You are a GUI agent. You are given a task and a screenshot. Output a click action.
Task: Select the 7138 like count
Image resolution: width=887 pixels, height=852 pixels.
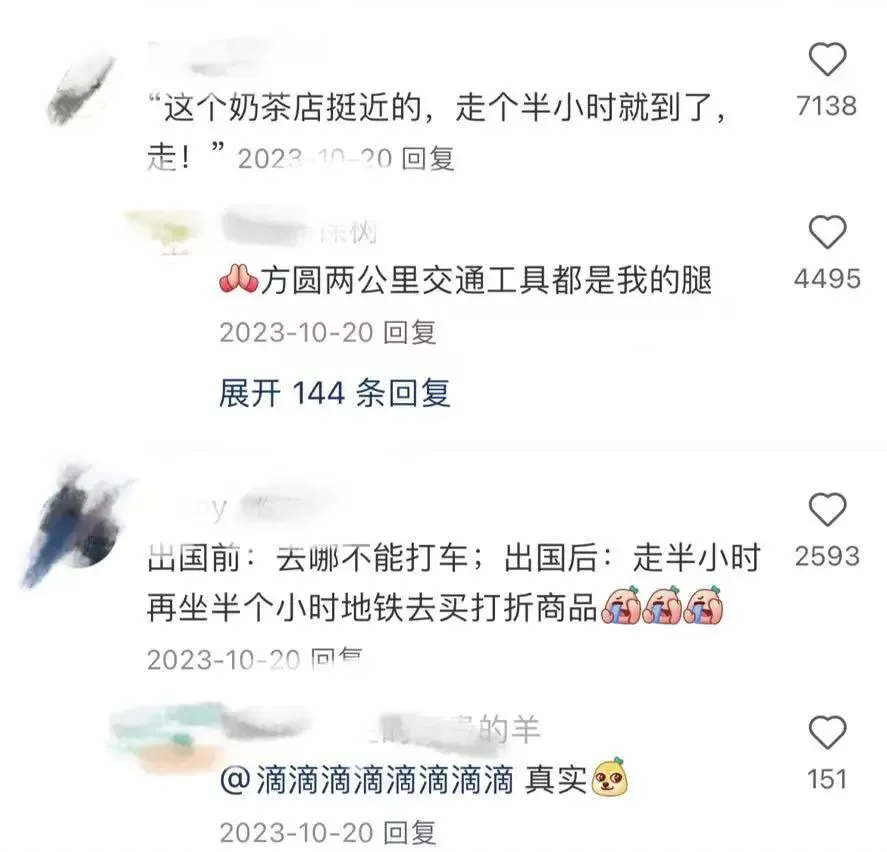pyautogui.click(x=826, y=106)
